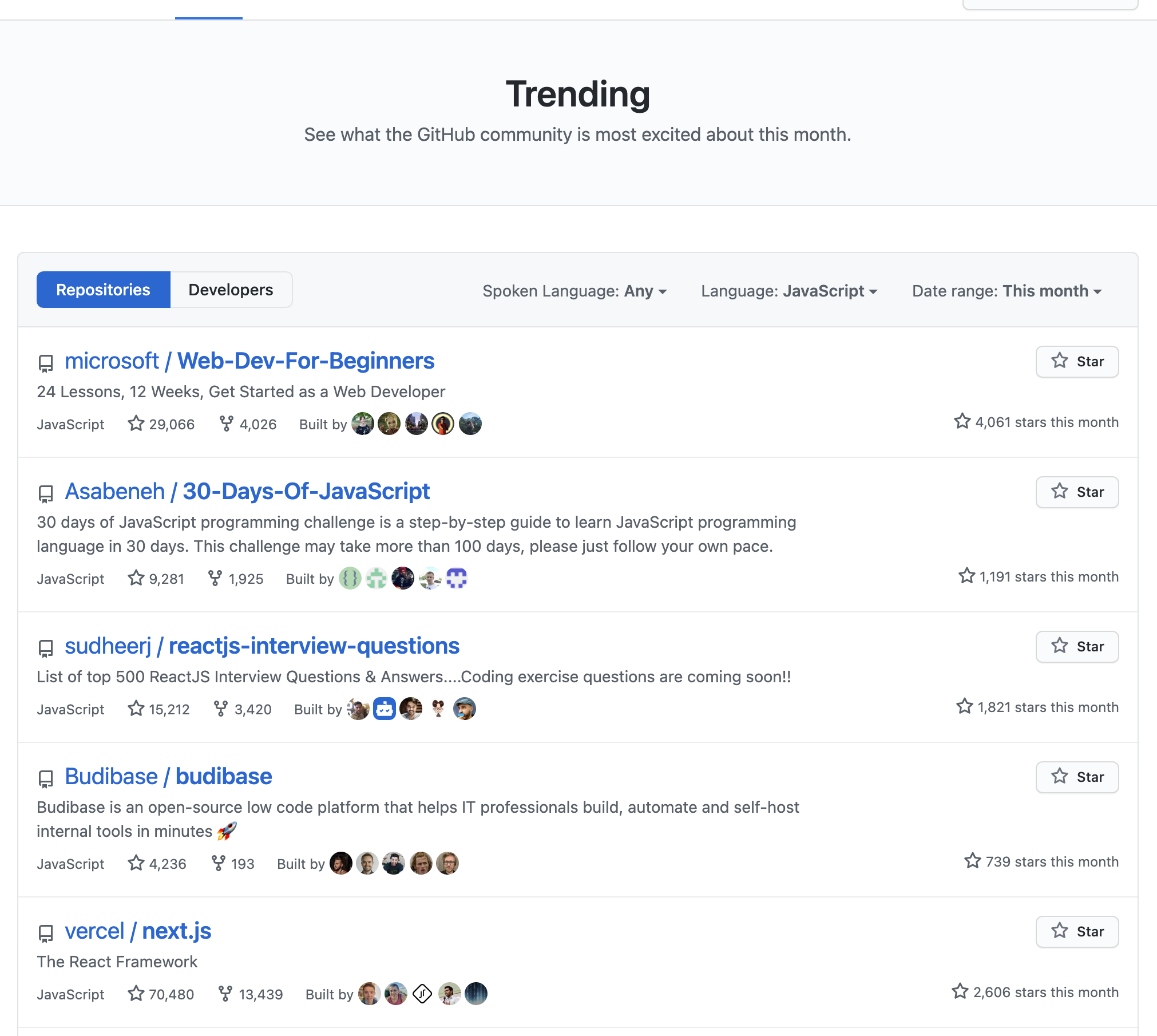
Task: Click blue robot avatar in reactjs-interview-questions
Action: [384, 709]
